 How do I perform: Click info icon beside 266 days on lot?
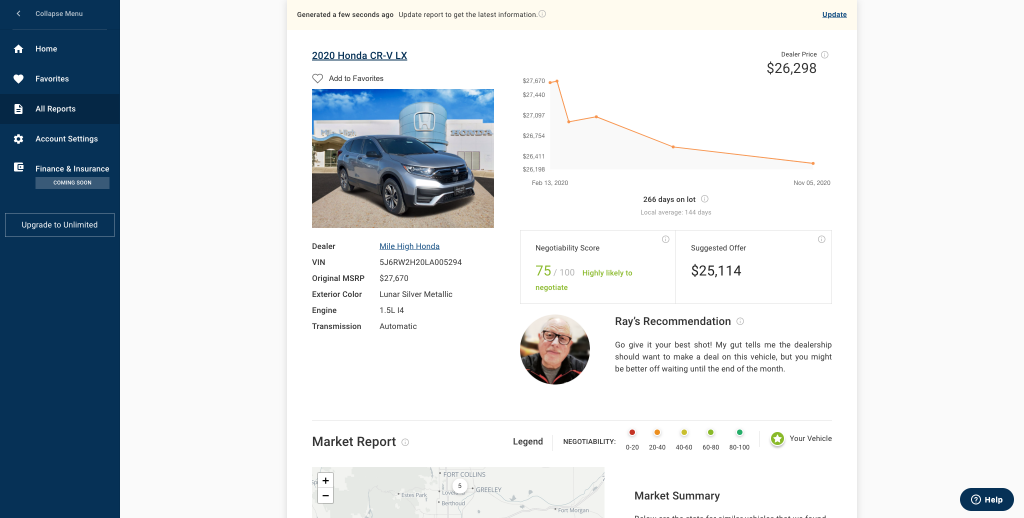coord(705,199)
